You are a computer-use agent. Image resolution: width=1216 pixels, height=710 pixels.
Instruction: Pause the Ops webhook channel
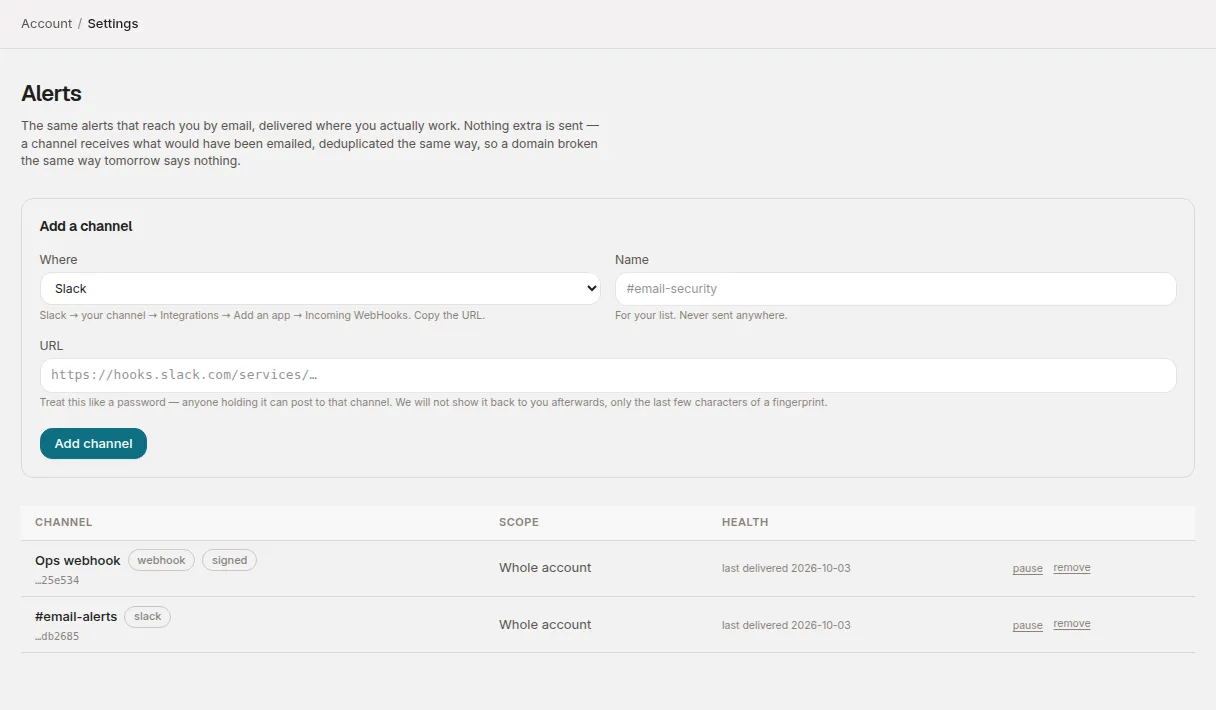click(x=1027, y=568)
